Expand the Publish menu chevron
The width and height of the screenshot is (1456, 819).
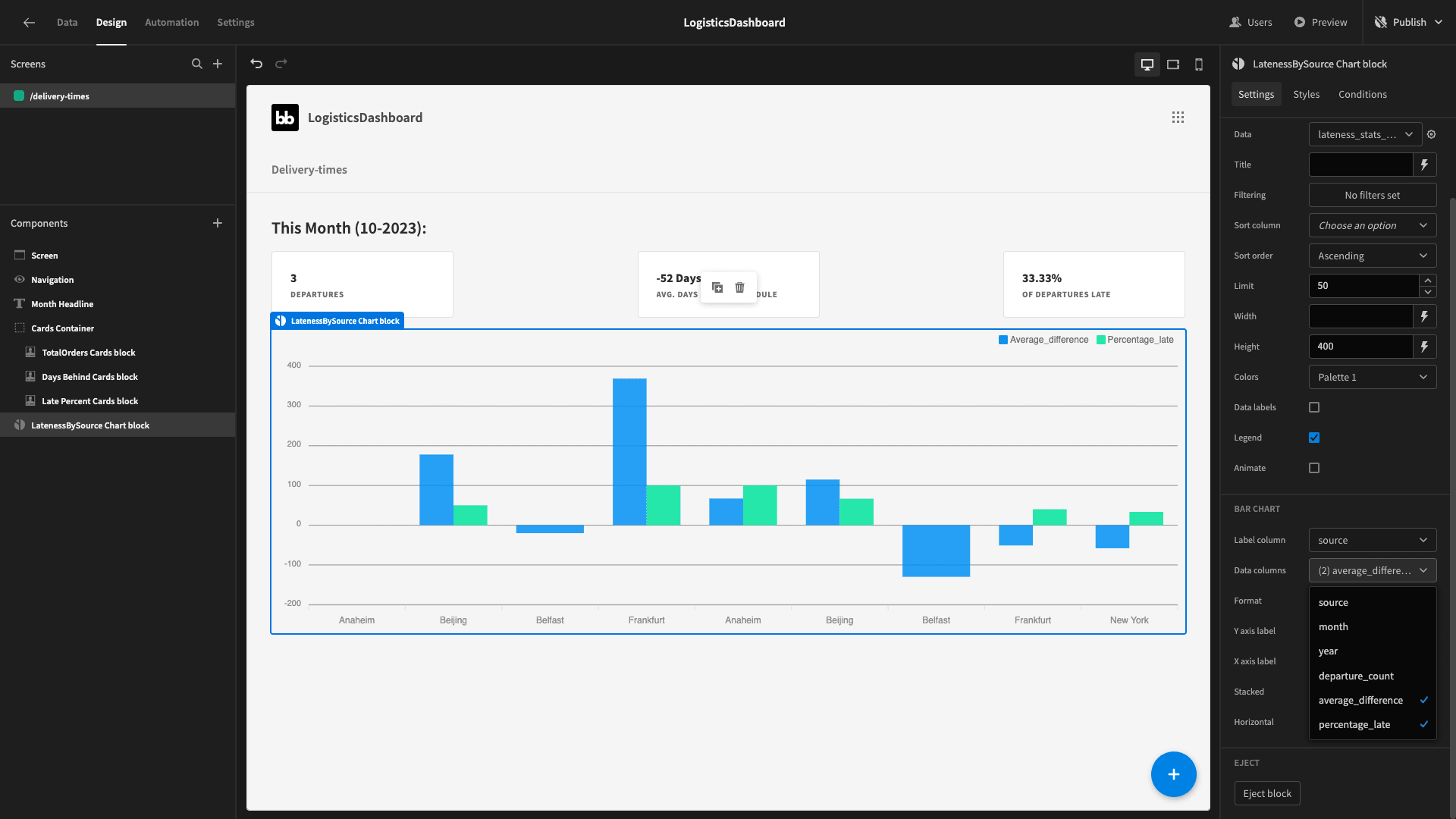(x=1439, y=23)
